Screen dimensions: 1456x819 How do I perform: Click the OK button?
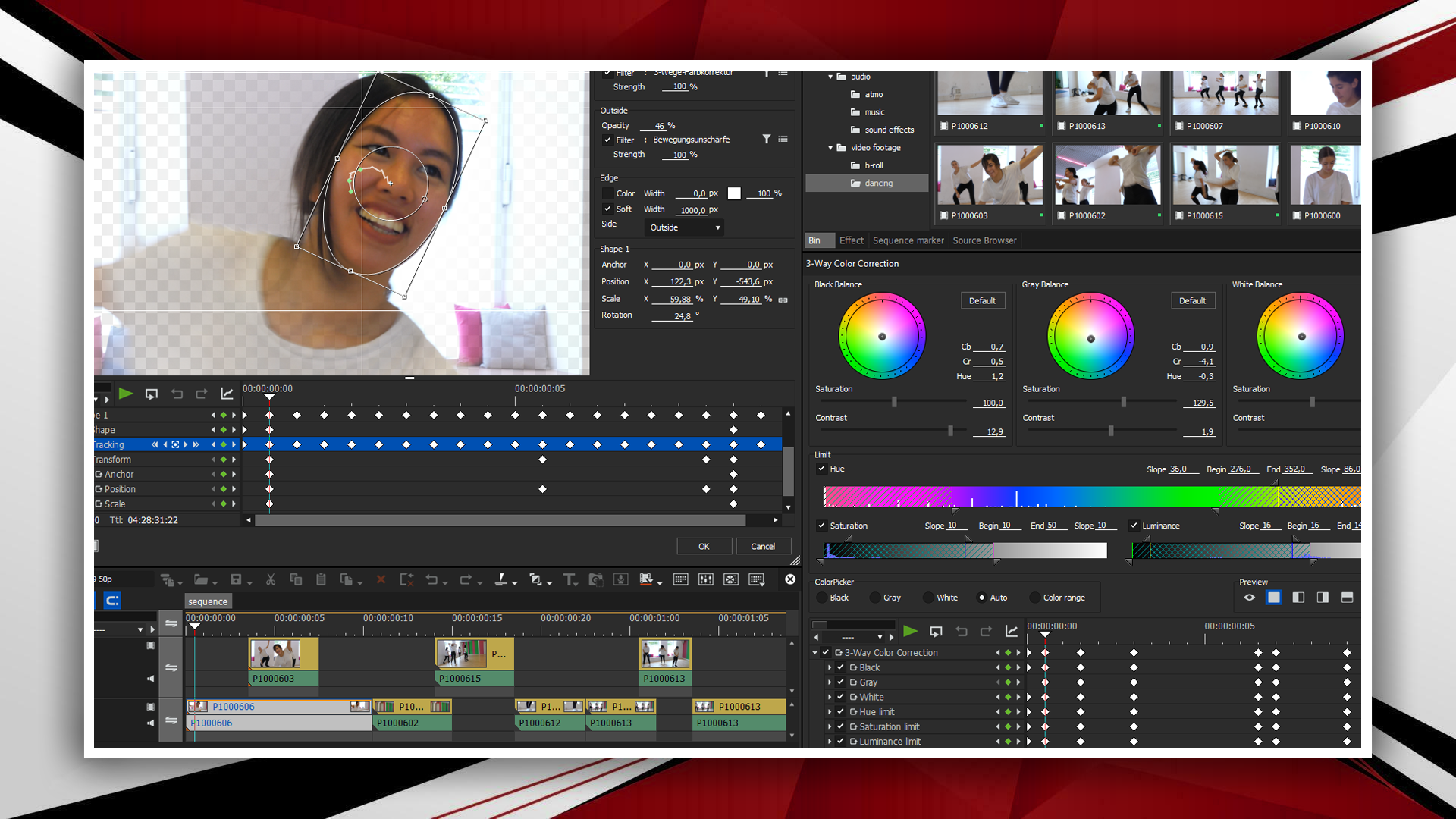tap(704, 547)
